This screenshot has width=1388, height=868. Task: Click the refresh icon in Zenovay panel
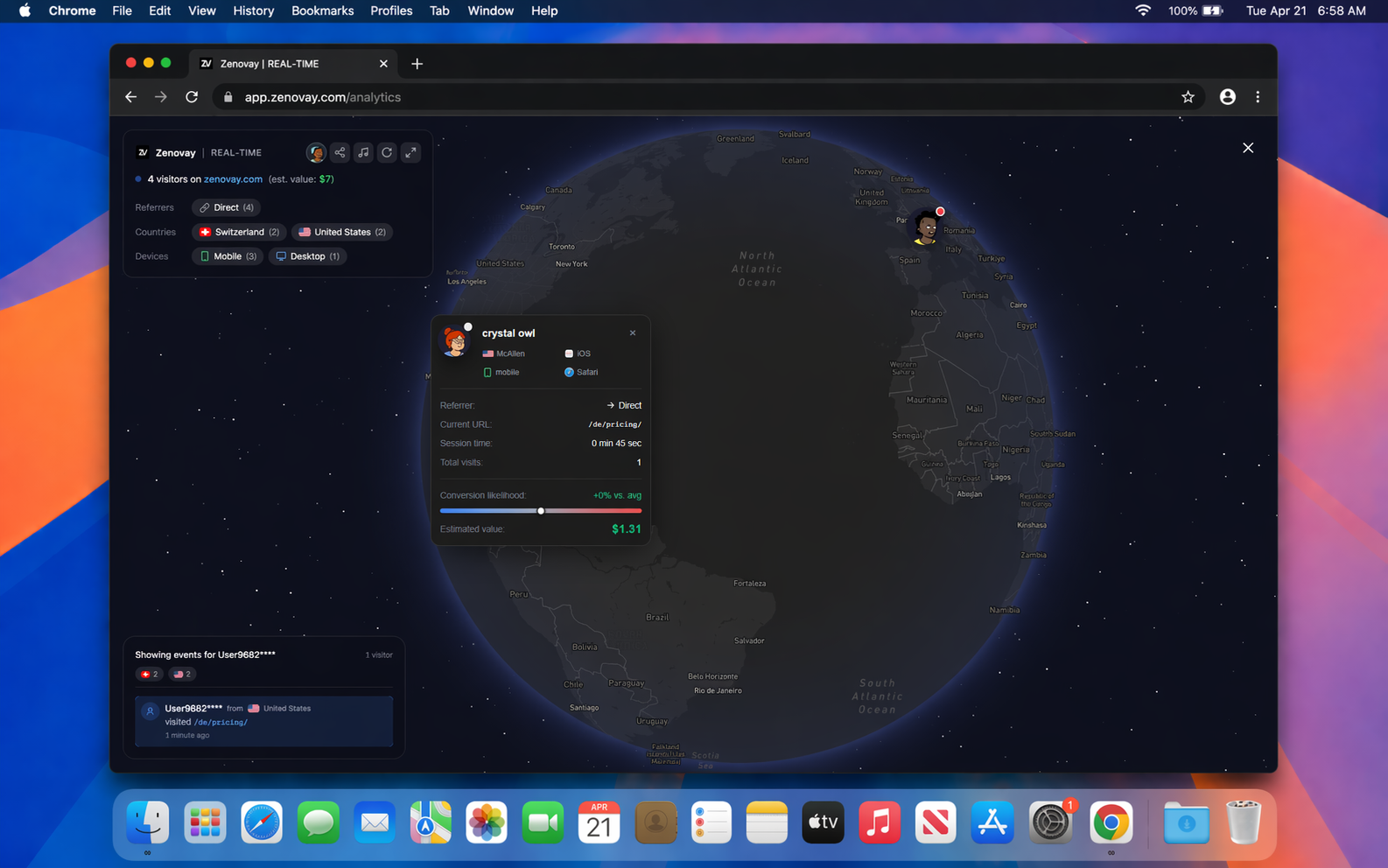387,152
